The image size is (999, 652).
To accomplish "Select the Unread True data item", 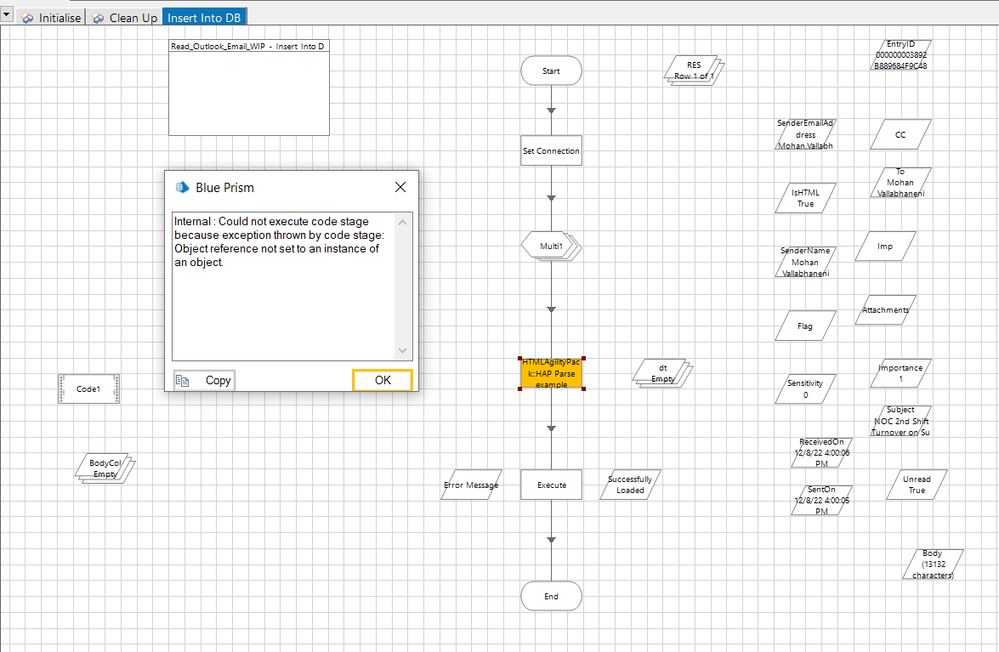I will coord(917,485).
